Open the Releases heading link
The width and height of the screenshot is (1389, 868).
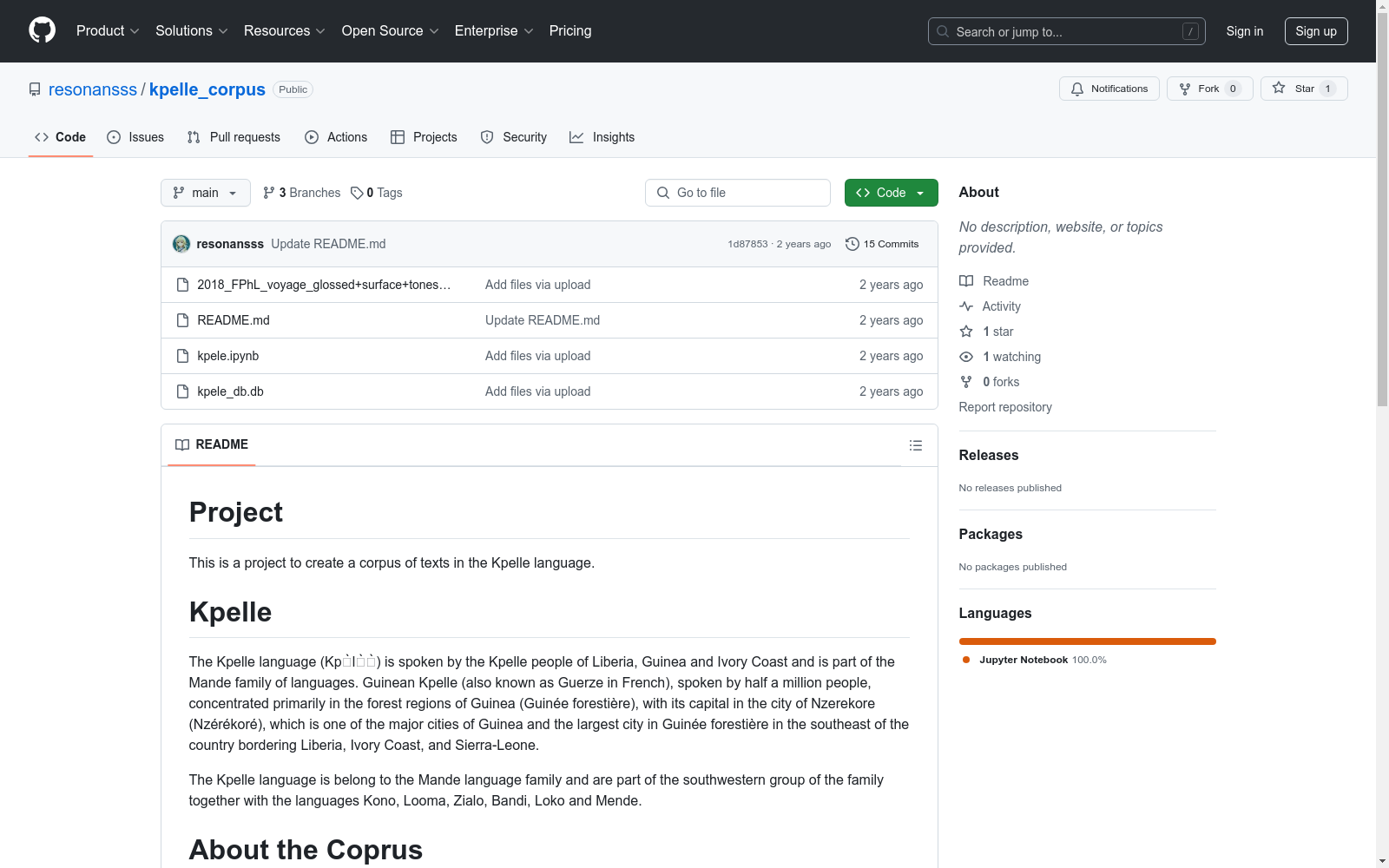click(989, 455)
